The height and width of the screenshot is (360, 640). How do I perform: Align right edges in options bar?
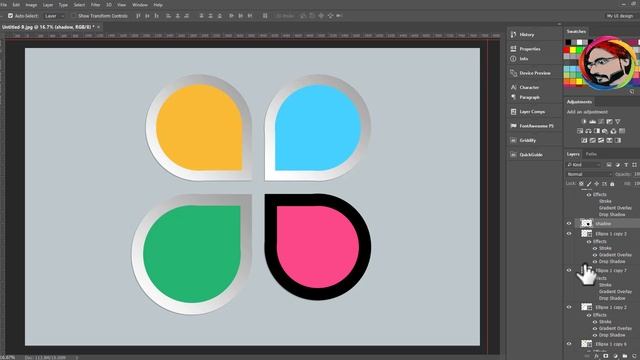(187, 16)
